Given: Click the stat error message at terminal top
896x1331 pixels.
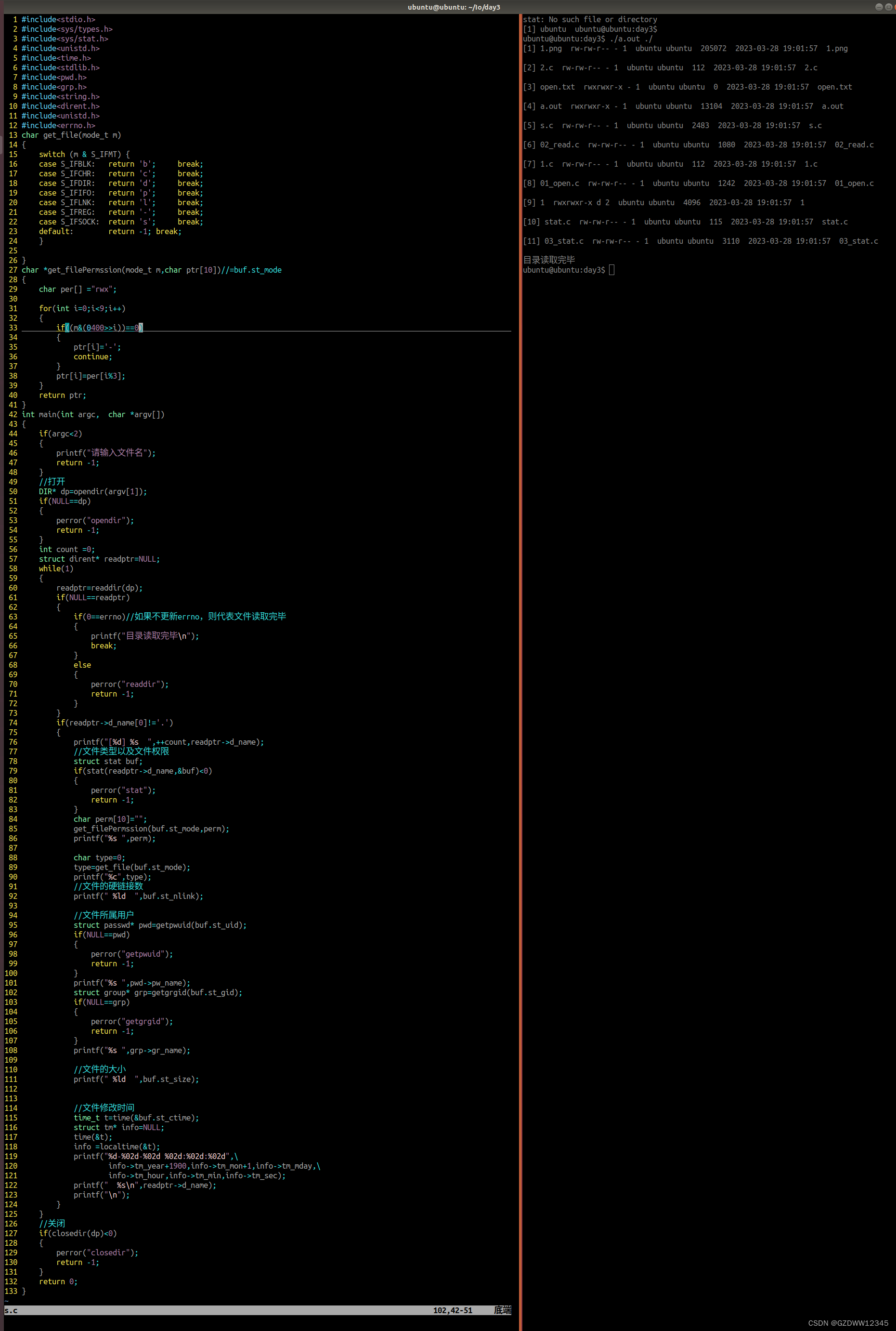Looking at the screenshot, I should click(590, 19).
